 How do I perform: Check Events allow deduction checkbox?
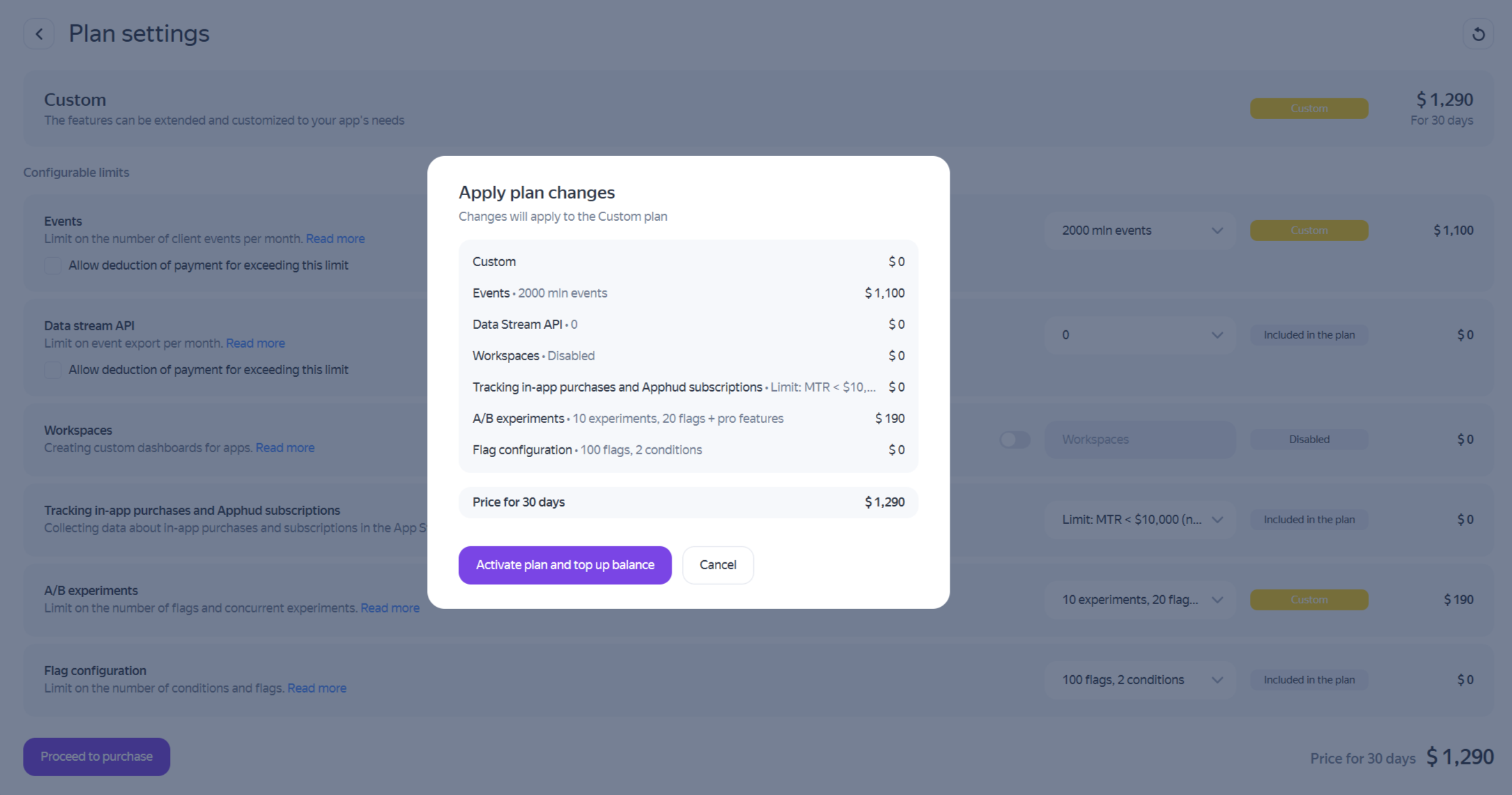click(x=53, y=265)
